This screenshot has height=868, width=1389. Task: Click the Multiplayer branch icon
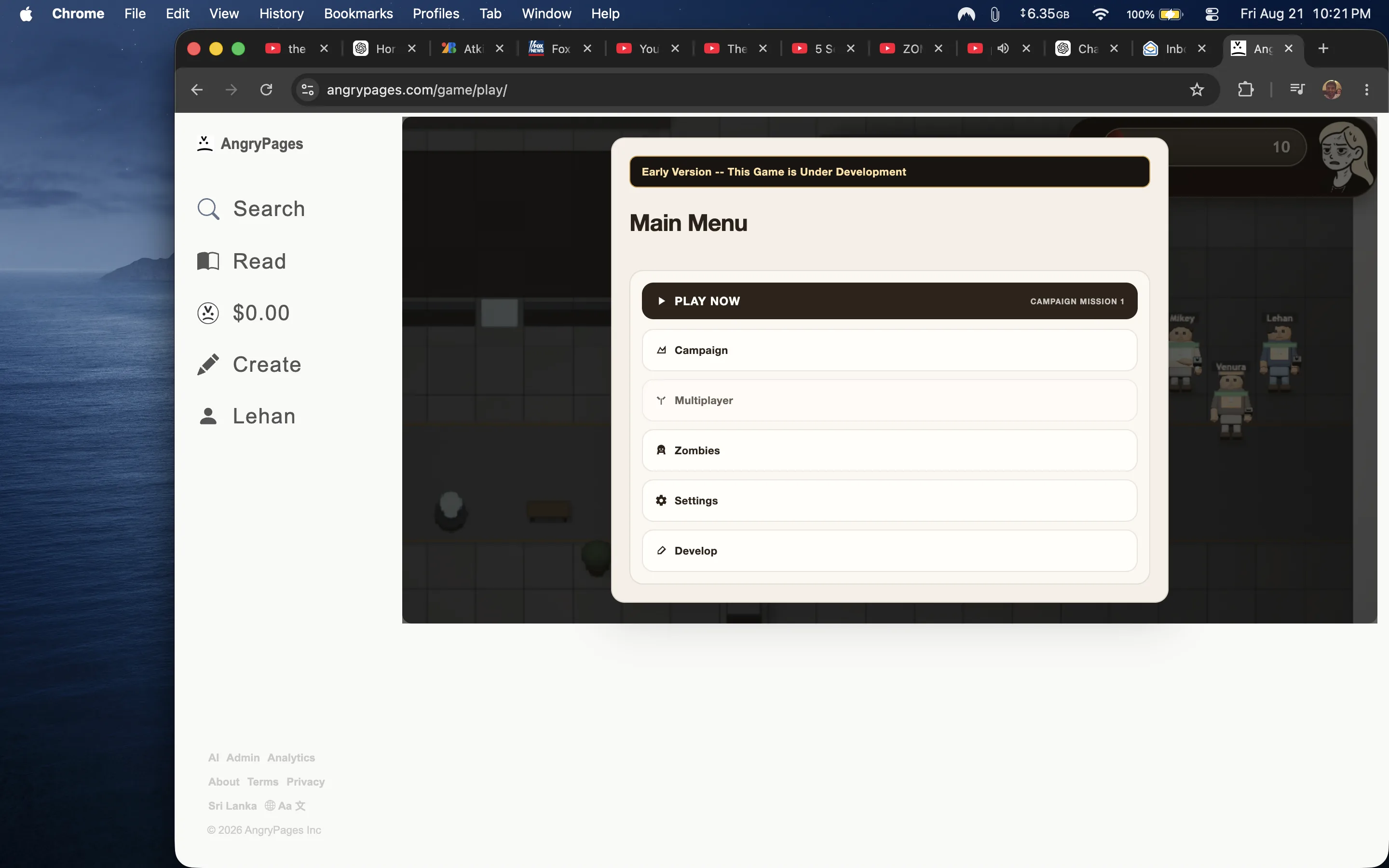point(661,401)
